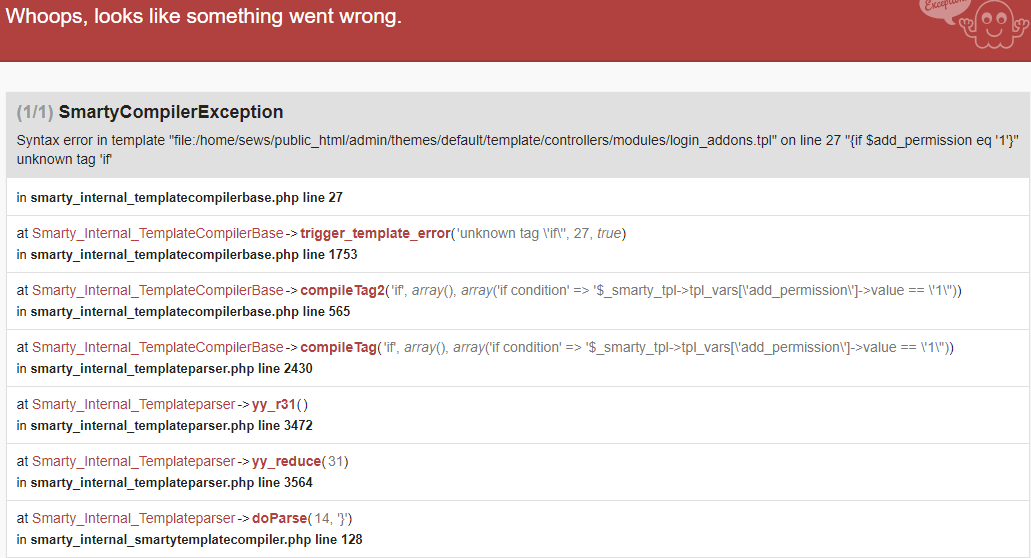The width and height of the screenshot is (1031, 558).
Task: Open the compileTag method link
Action: (x=339, y=348)
